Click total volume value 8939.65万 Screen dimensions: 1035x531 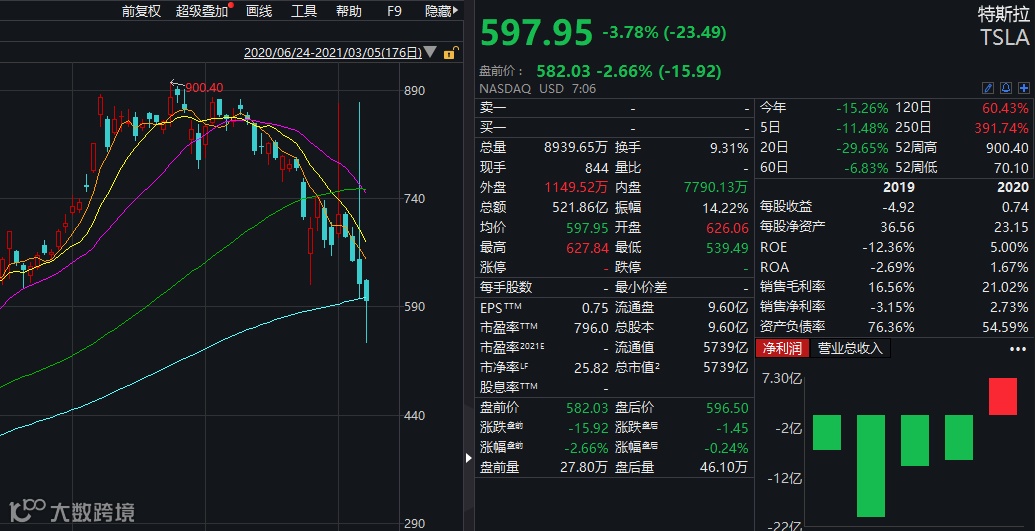pos(575,148)
